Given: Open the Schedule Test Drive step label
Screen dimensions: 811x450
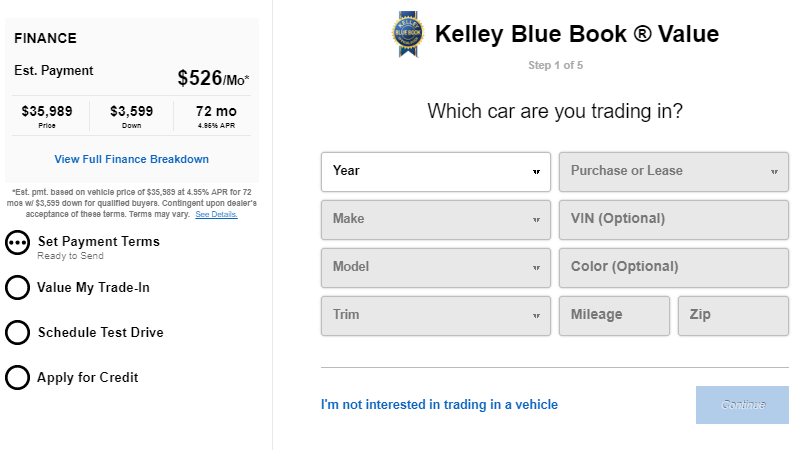Looking at the screenshot, I should tap(100, 333).
